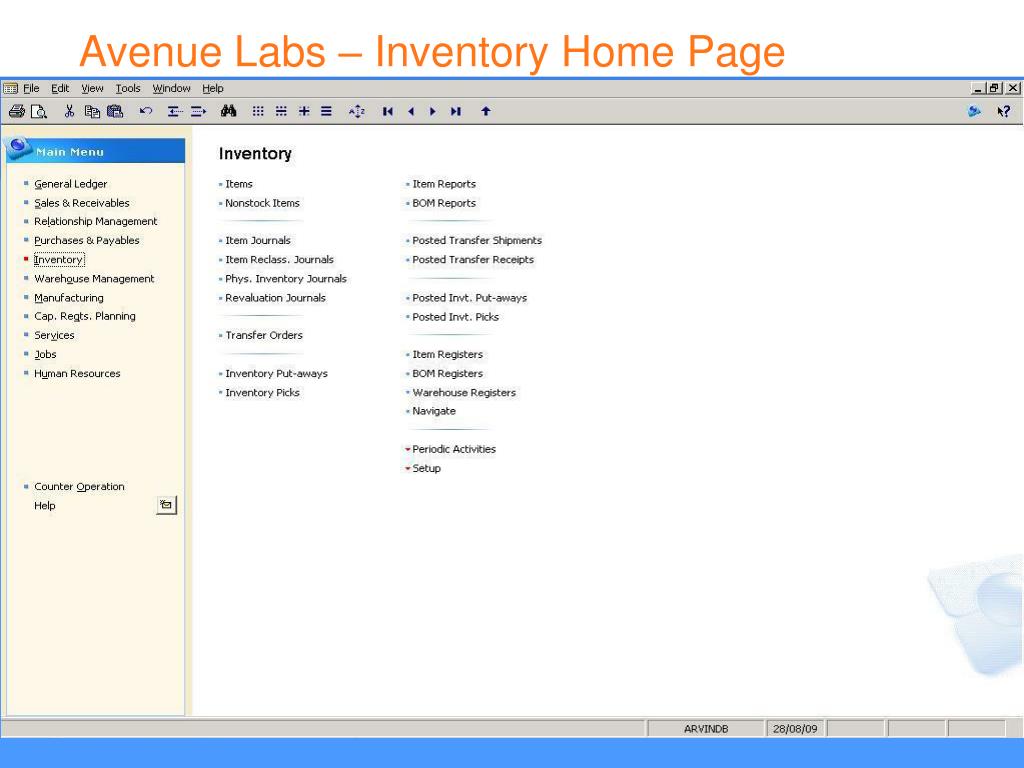Select the Manufacturing module
Image resolution: width=1024 pixels, height=768 pixels.
69,298
